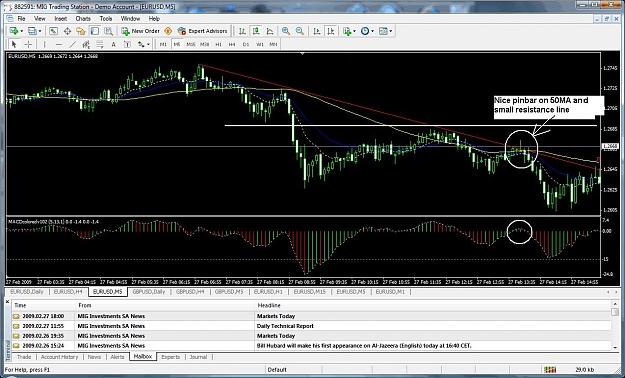Toggle the Navigator window icon

(x=81, y=31)
